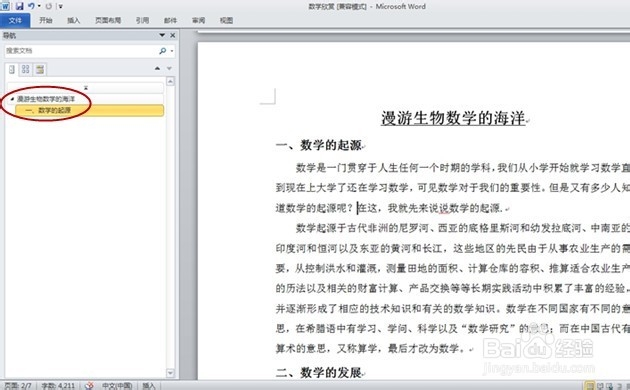Image resolution: width=630 pixels, height=390 pixels.
Task: Click paragraph text starting 数学是一门贯穿于人生
Action: coord(462,167)
